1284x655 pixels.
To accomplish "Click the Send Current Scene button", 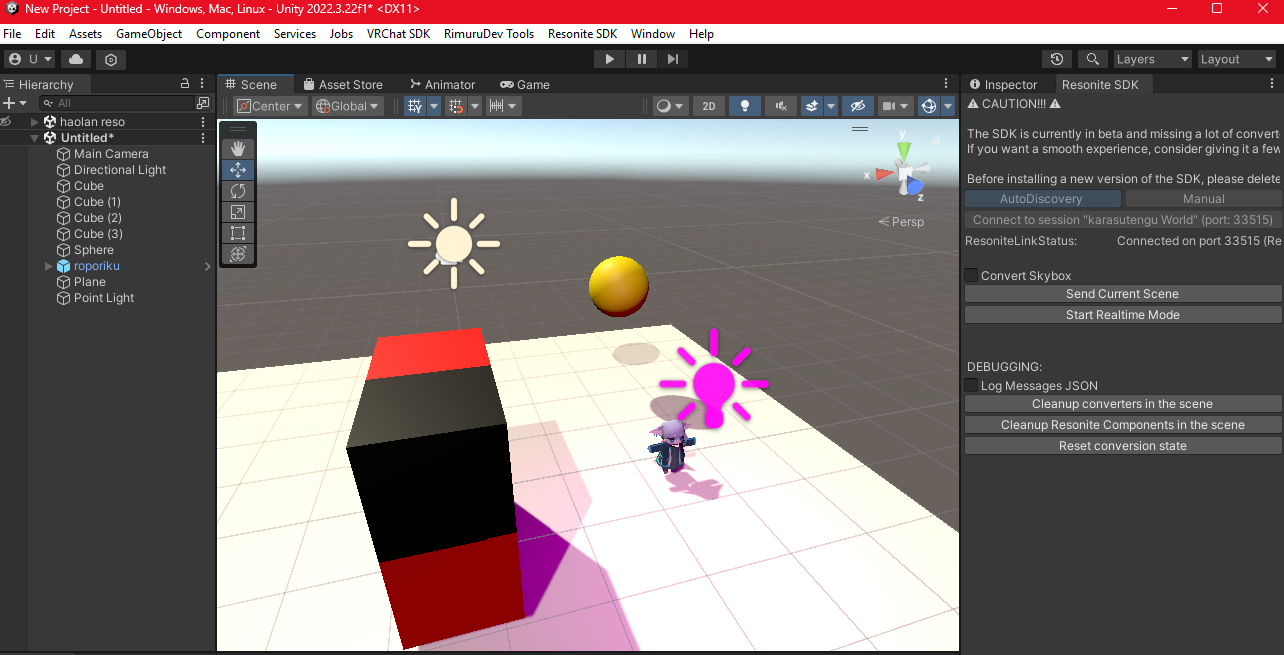I will pos(1122,294).
